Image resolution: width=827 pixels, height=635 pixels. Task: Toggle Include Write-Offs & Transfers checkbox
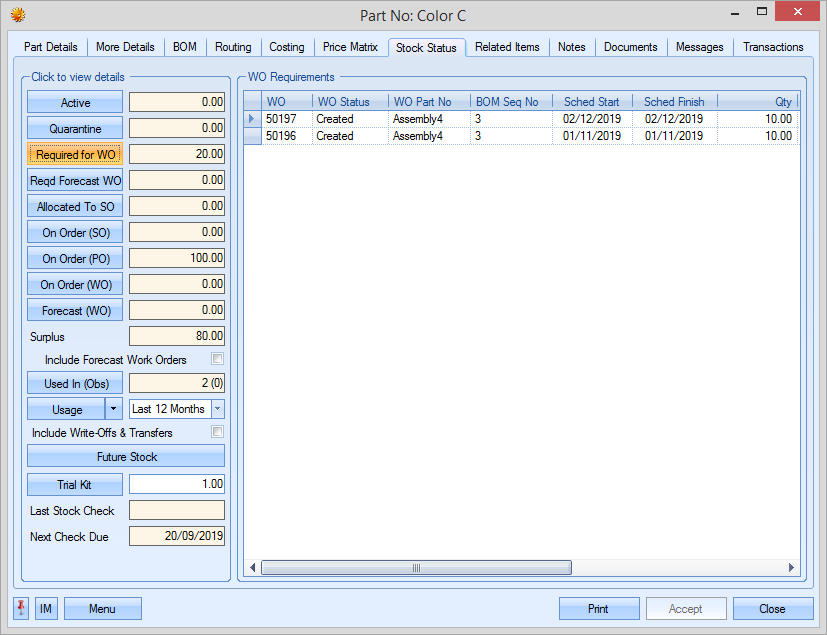coord(217,433)
